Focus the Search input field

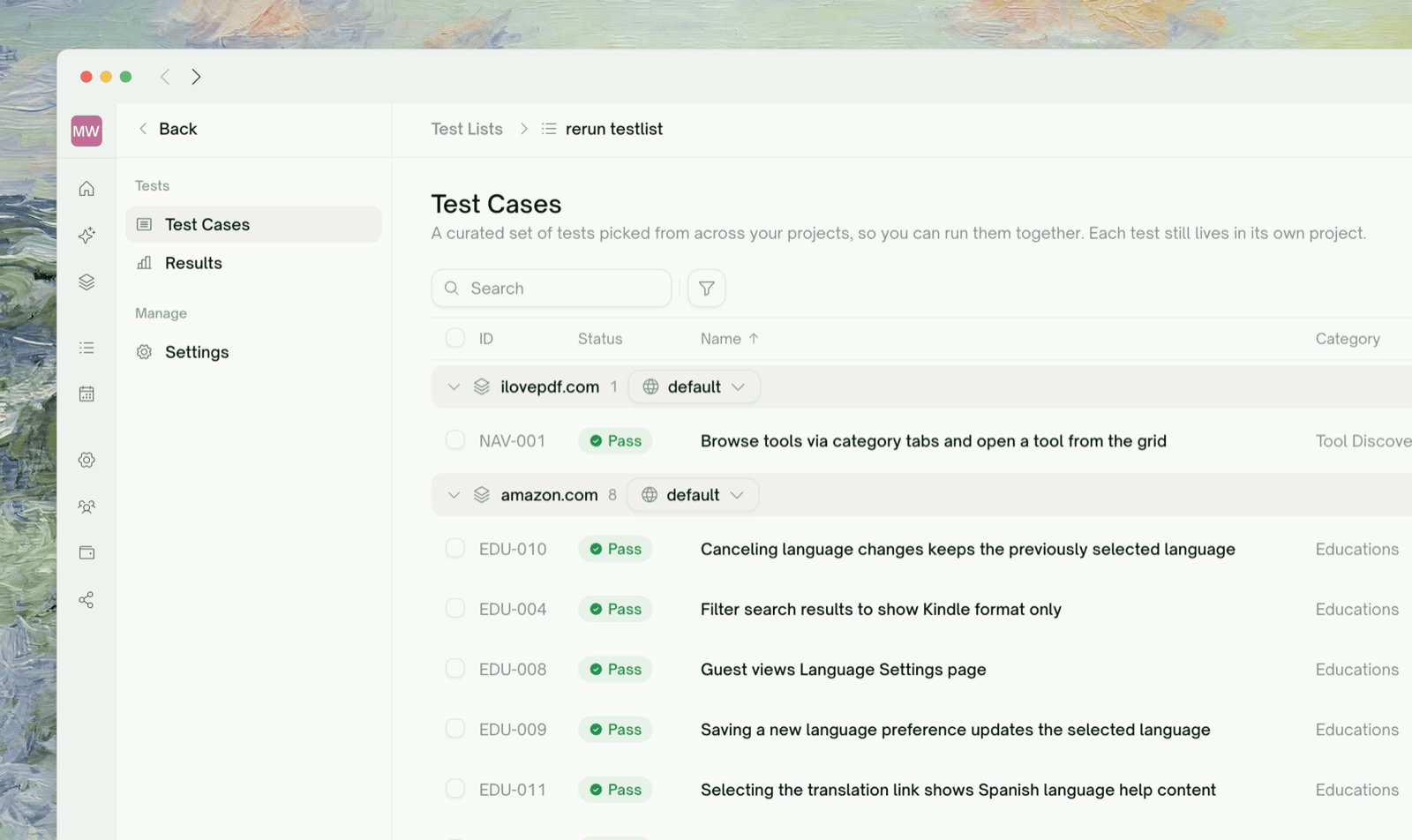point(552,289)
